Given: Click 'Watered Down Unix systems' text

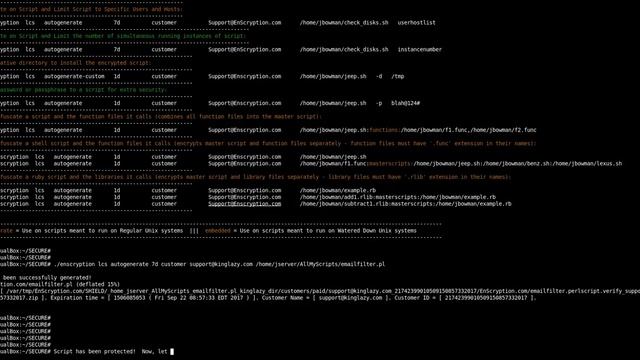Looking at the screenshot, I should click(x=377, y=231).
